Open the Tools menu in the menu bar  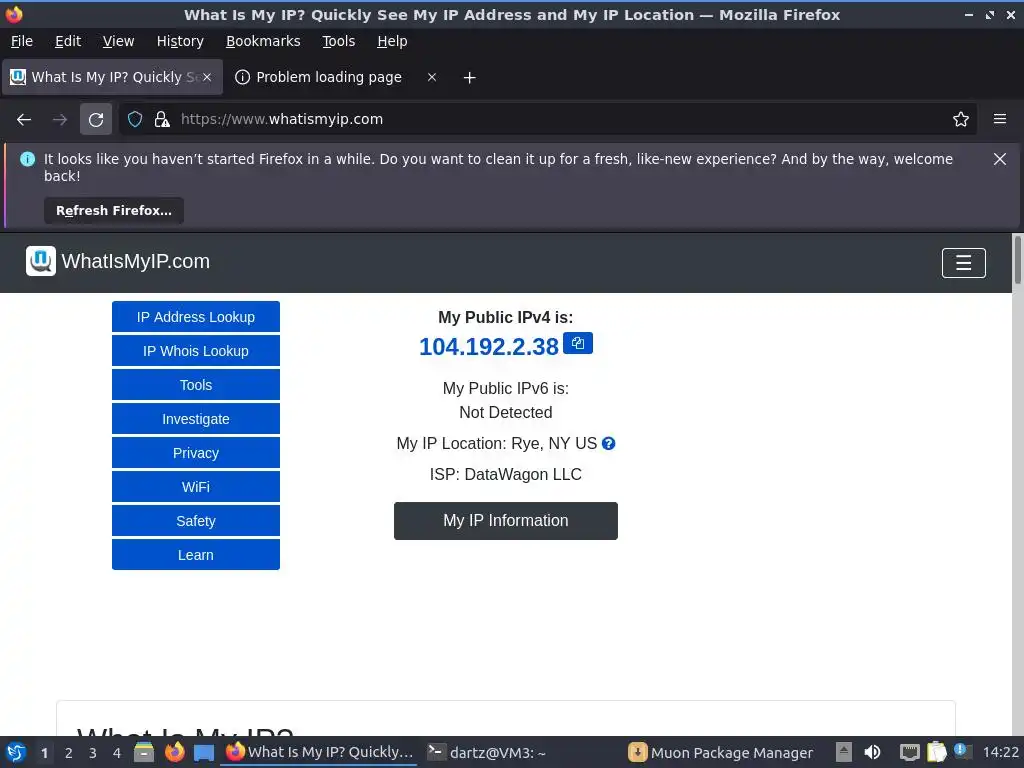point(338,41)
